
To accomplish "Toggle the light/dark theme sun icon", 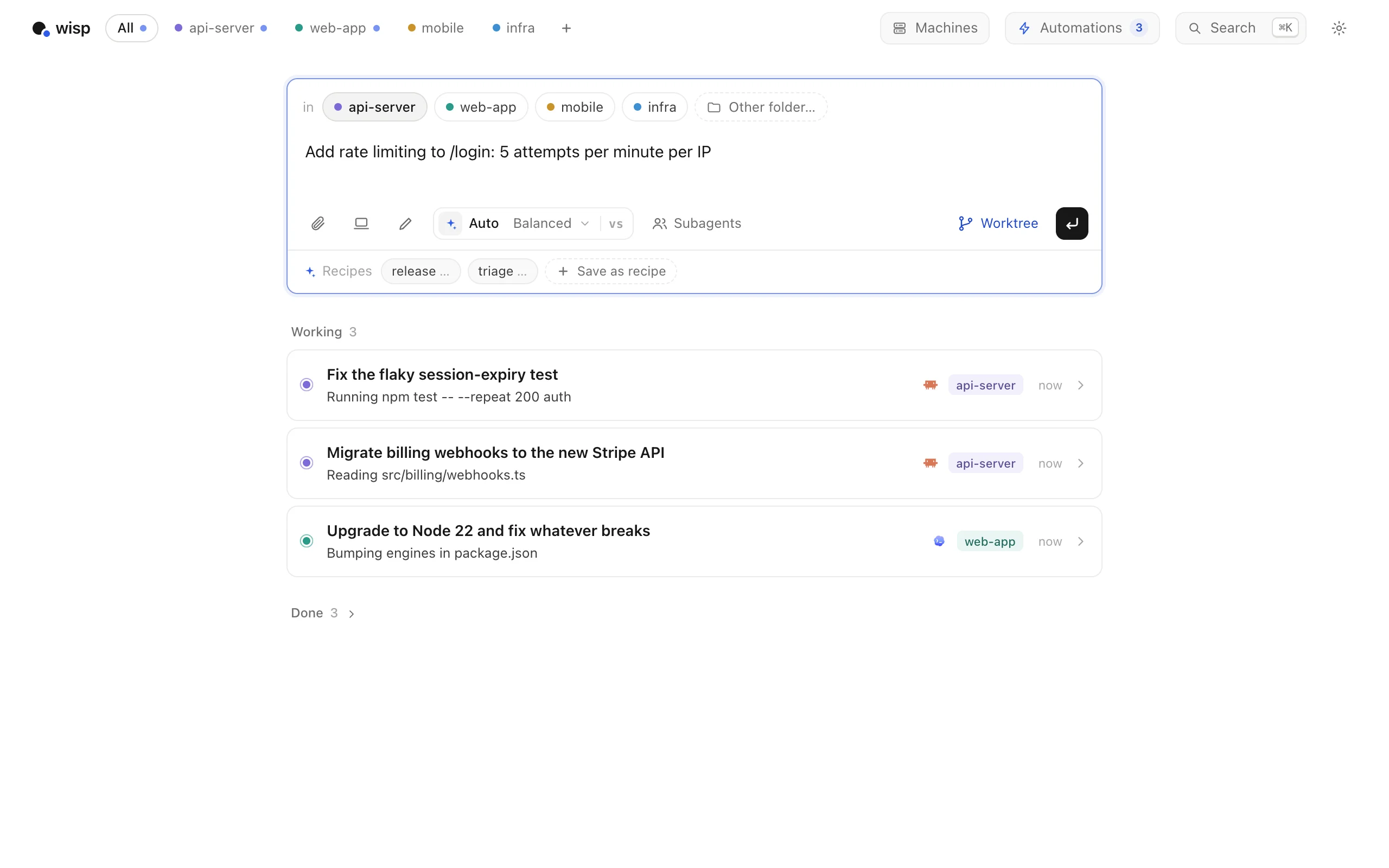I will [x=1339, y=28].
